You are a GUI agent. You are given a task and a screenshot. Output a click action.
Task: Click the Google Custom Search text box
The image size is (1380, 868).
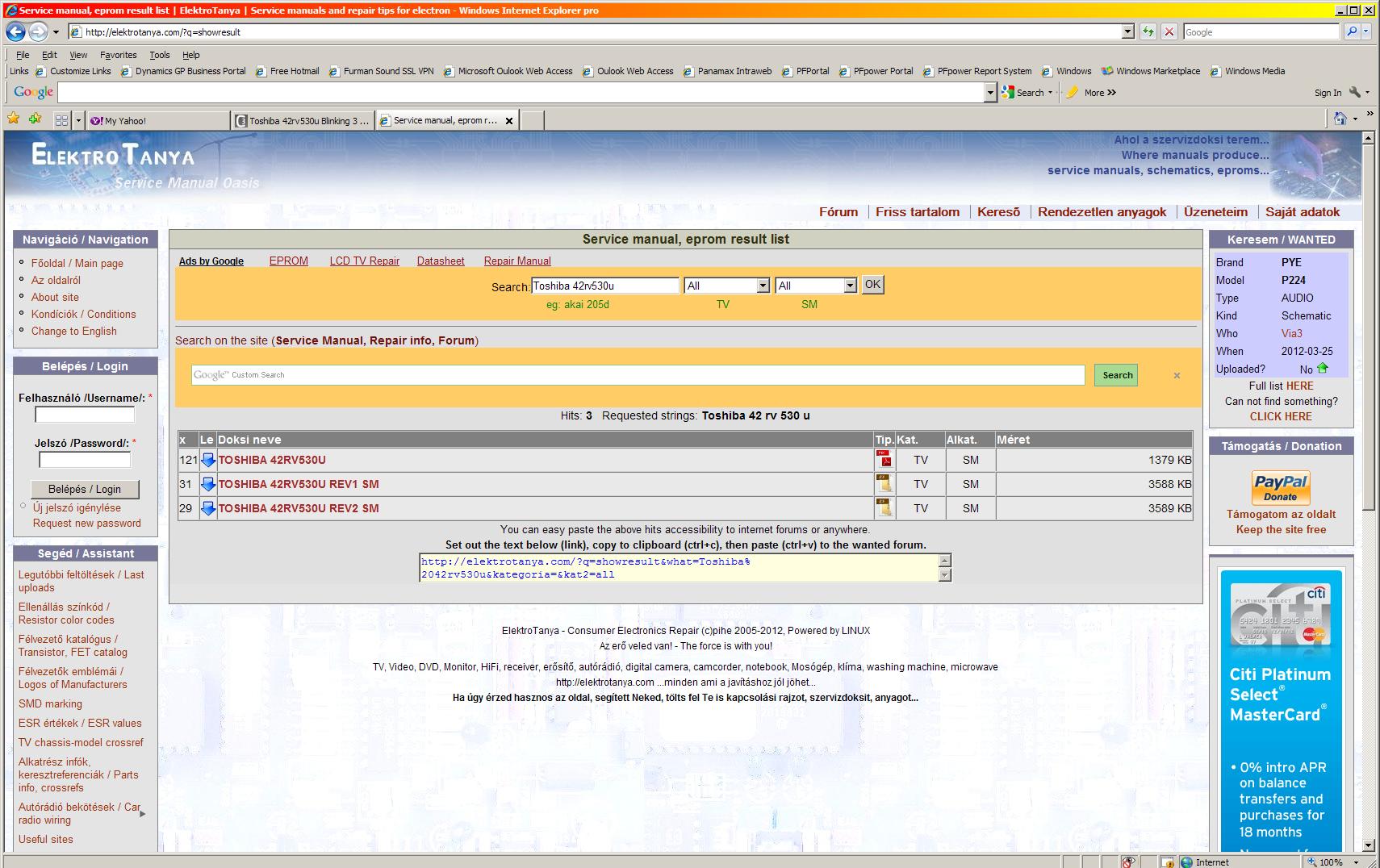point(638,375)
